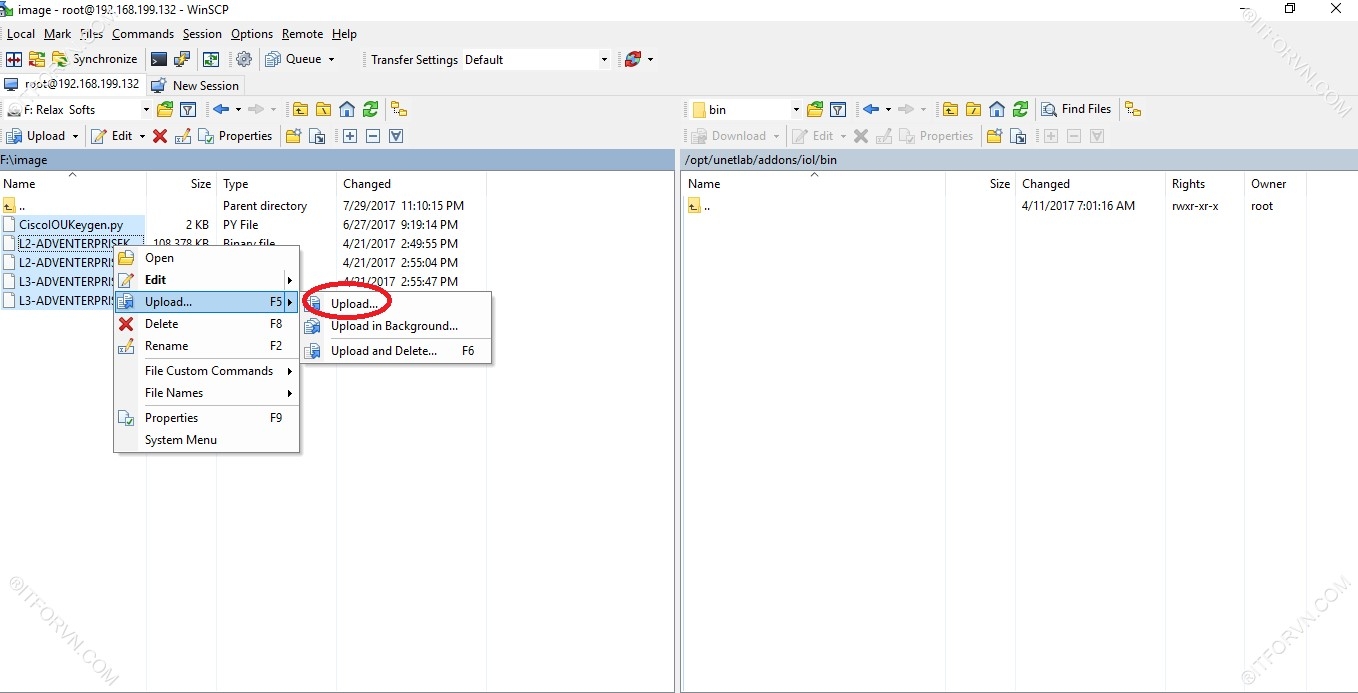Open the remote bin directory dropdown
This screenshot has height=693, width=1358.
click(796, 110)
